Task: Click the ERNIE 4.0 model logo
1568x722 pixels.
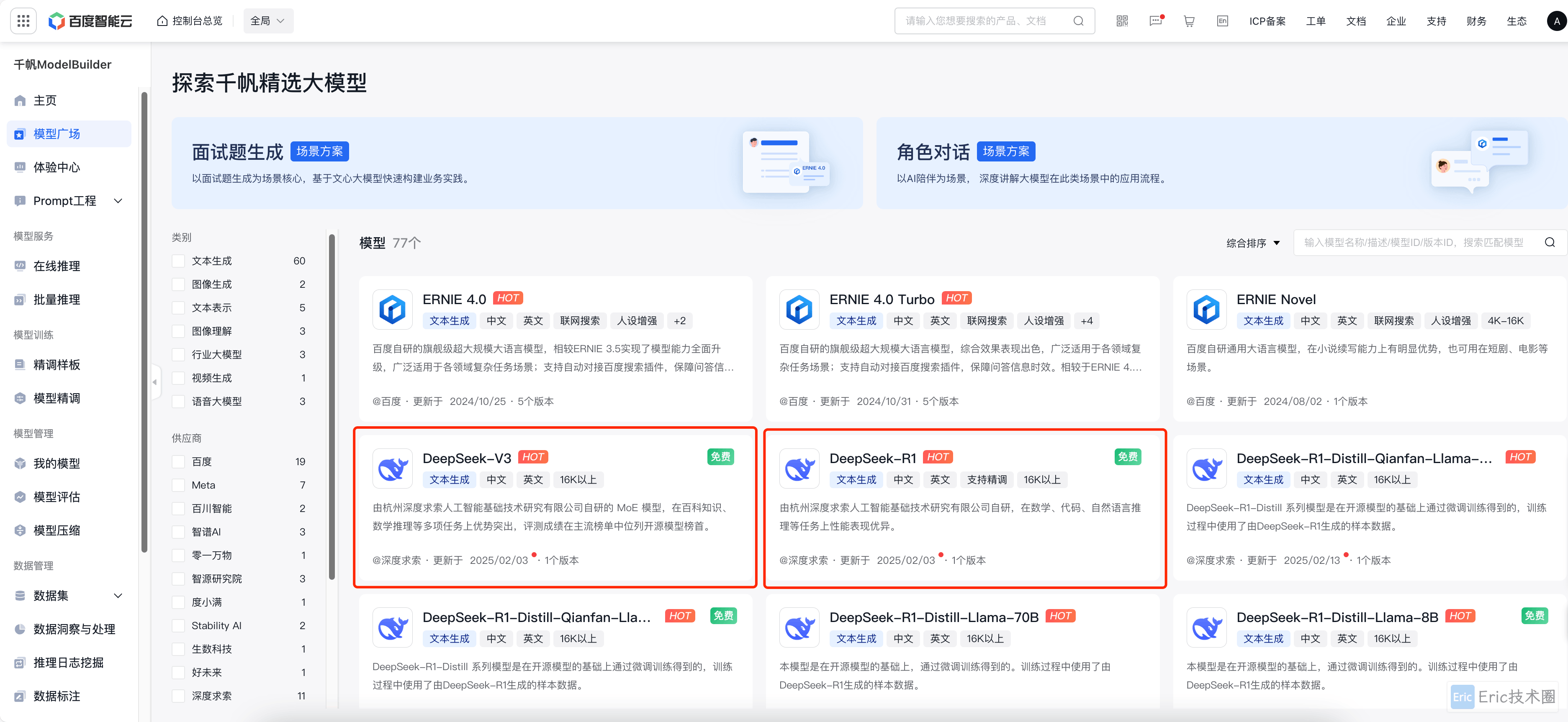Action: (393, 310)
